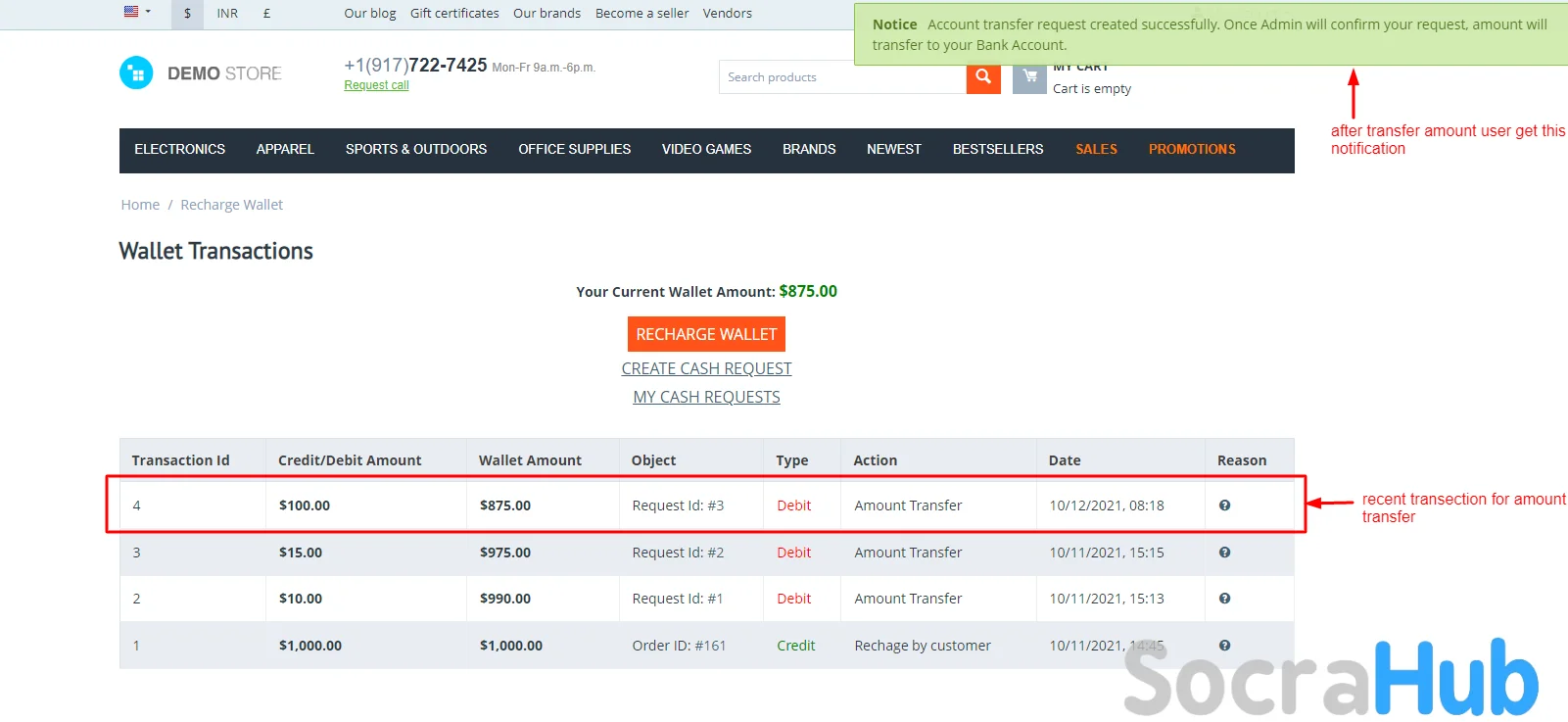Open the Video Games category menu
Screen dimensions: 1568x722
pyautogui.click(x=706, y=150)
